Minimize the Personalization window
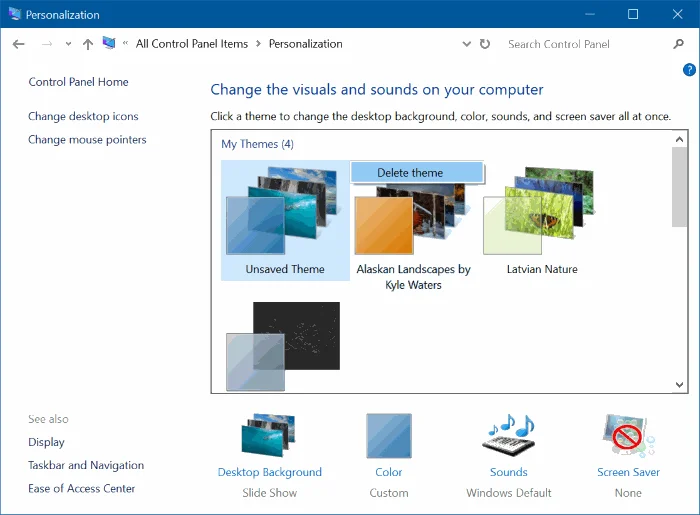 [590, 14]
